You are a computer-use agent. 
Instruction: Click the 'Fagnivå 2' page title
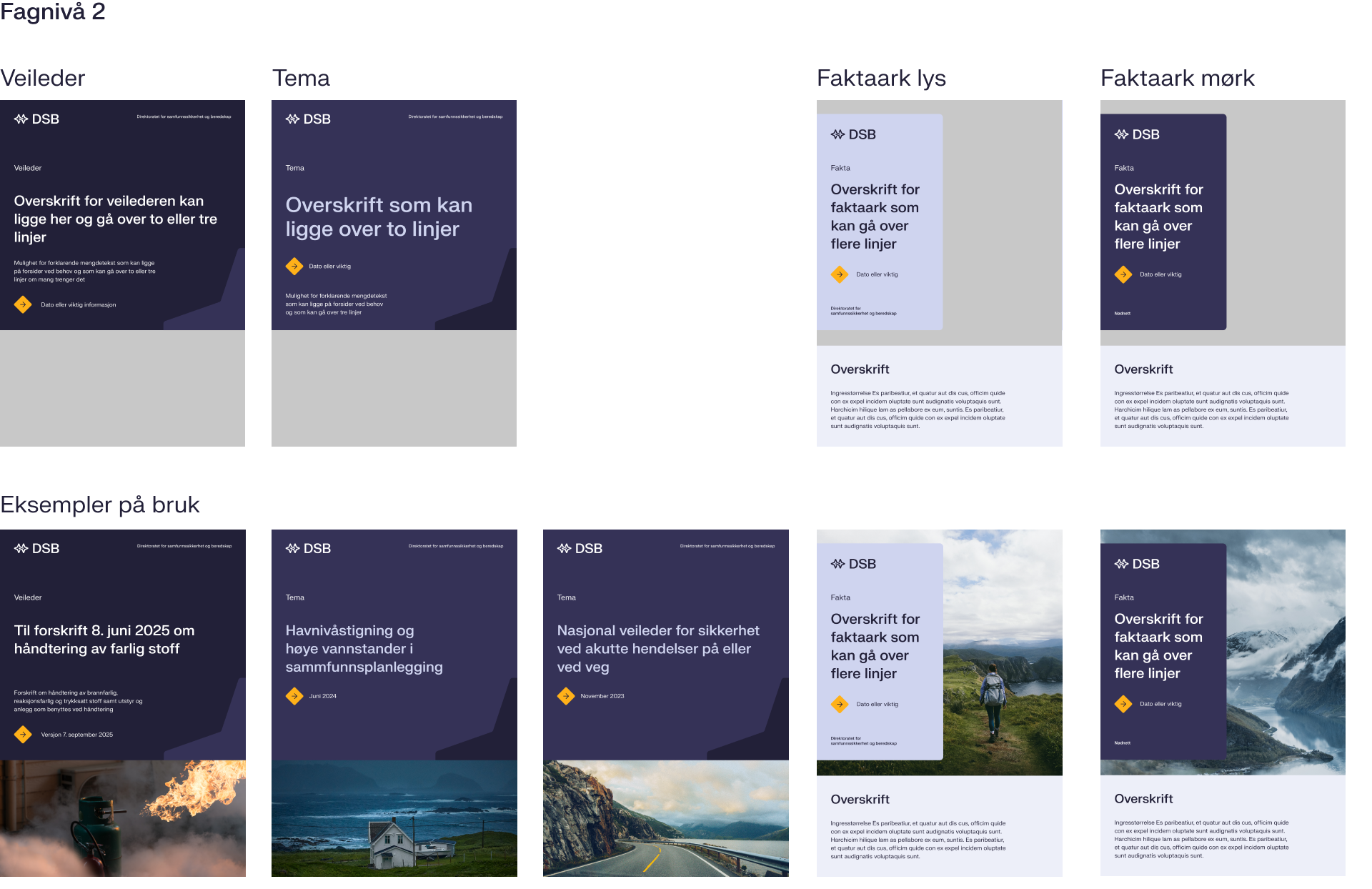(x=53, y=11)
